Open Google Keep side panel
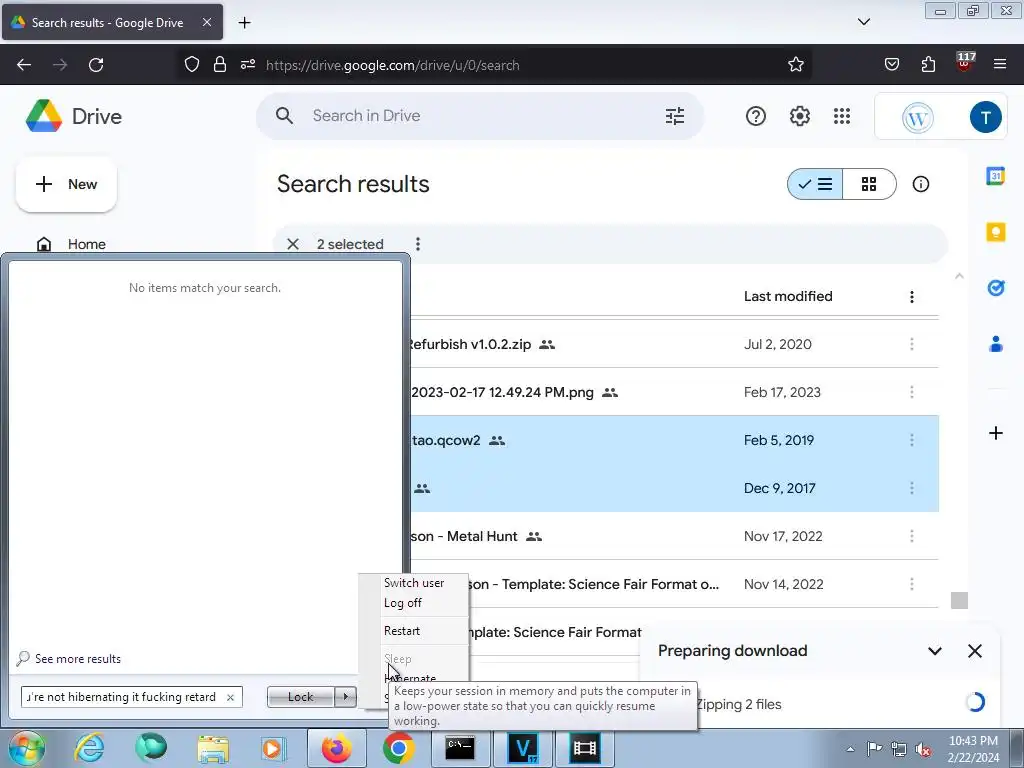The width and height of the screenshot is (1024, 768). click(x=995, y=232)
